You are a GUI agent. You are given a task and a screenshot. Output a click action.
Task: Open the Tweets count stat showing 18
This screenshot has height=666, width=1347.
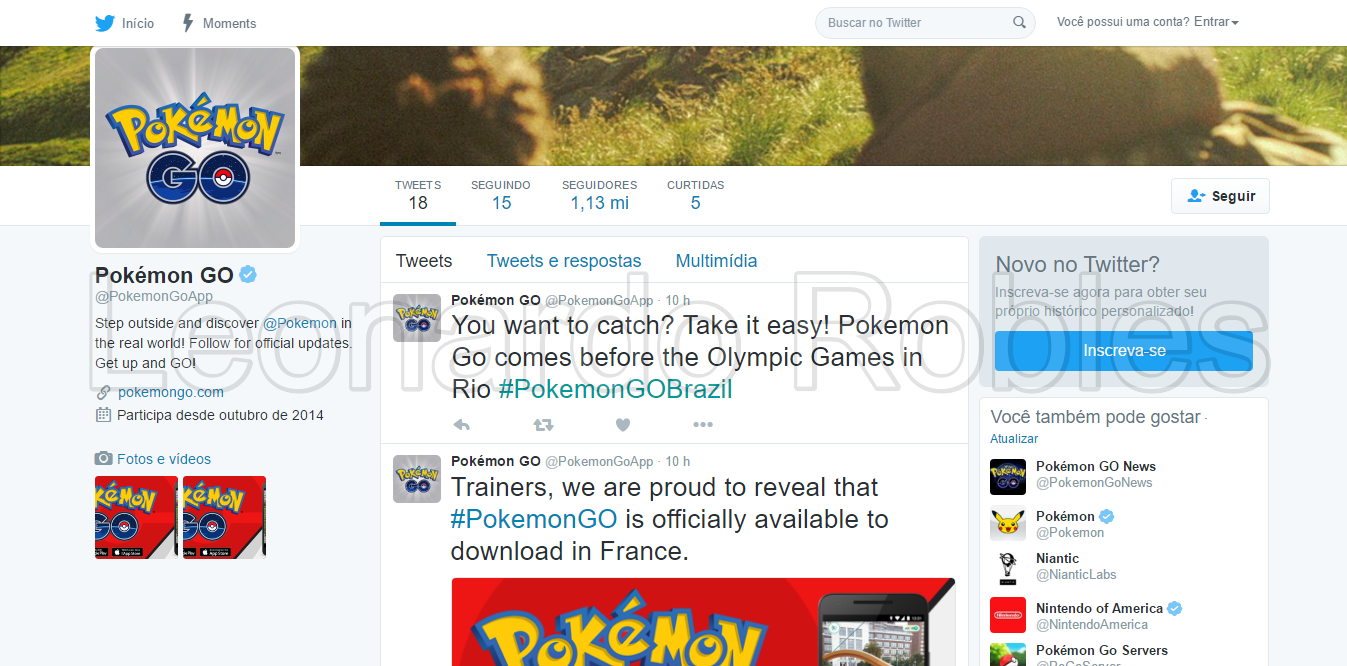418,196
